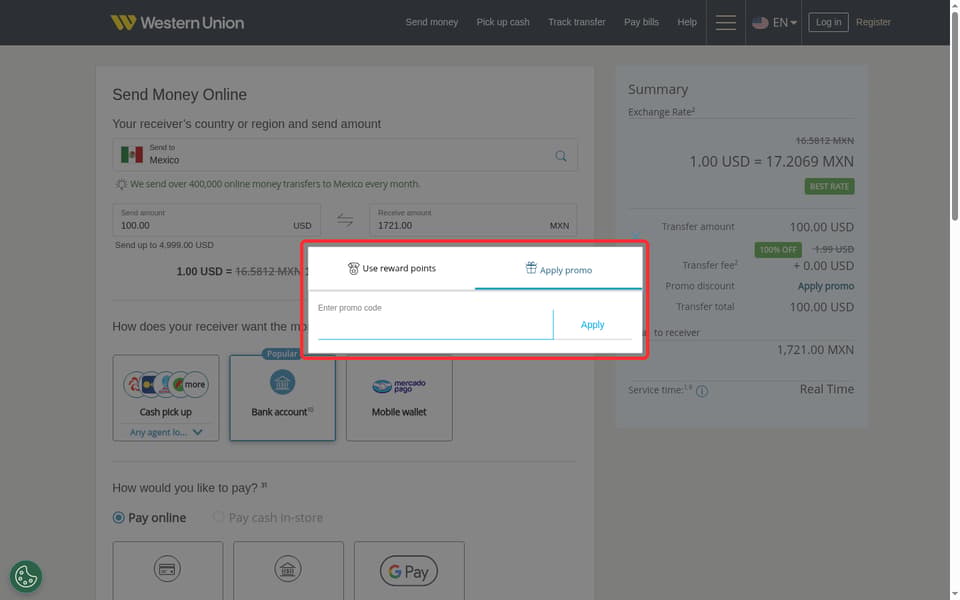960x600 pixels.
Task: Click the Transfer total 100.00 USD value
Action: [x=822, y=307]
